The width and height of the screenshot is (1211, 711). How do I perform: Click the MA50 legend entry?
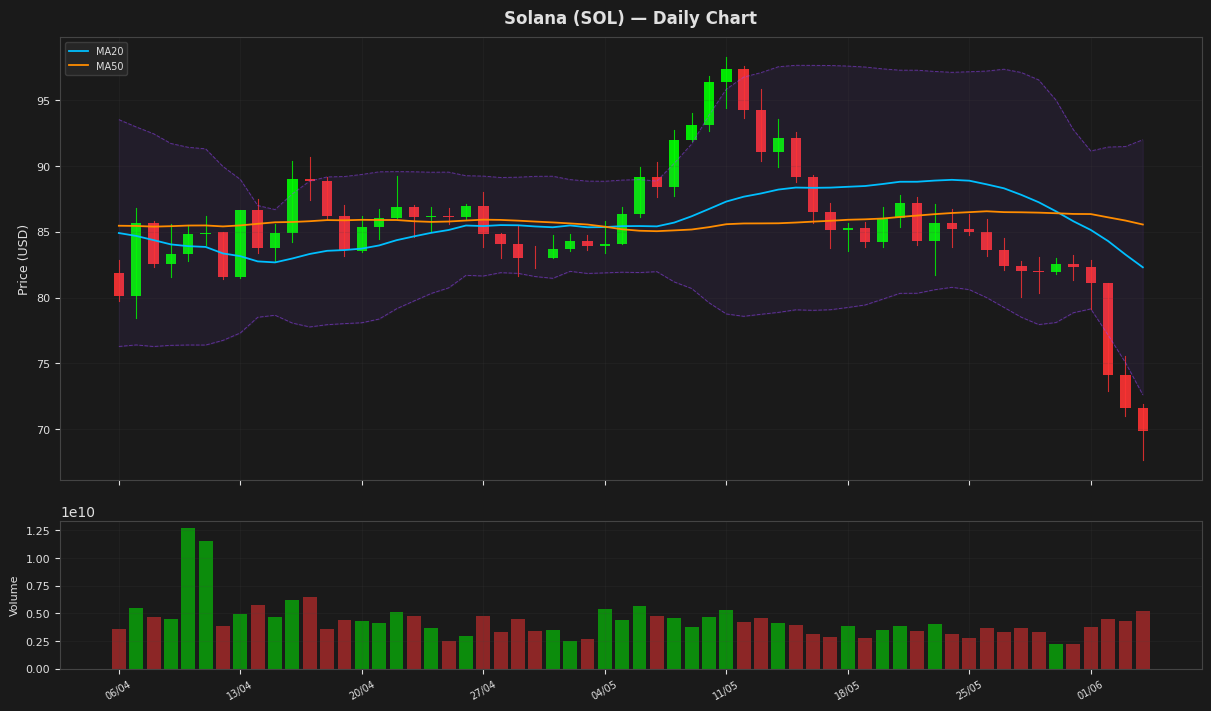96,66
